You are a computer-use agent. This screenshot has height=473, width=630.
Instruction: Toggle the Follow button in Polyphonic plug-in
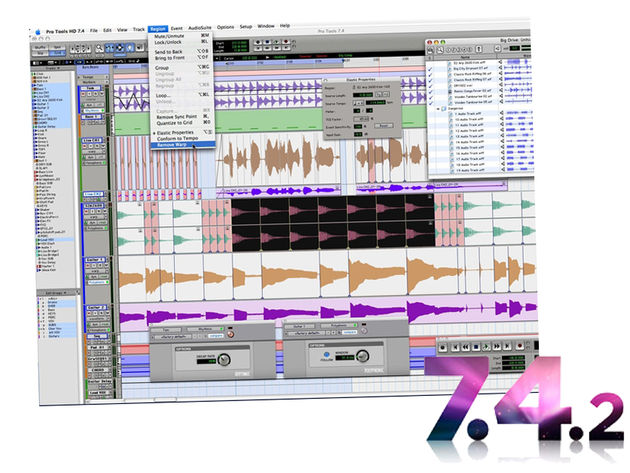327,354
